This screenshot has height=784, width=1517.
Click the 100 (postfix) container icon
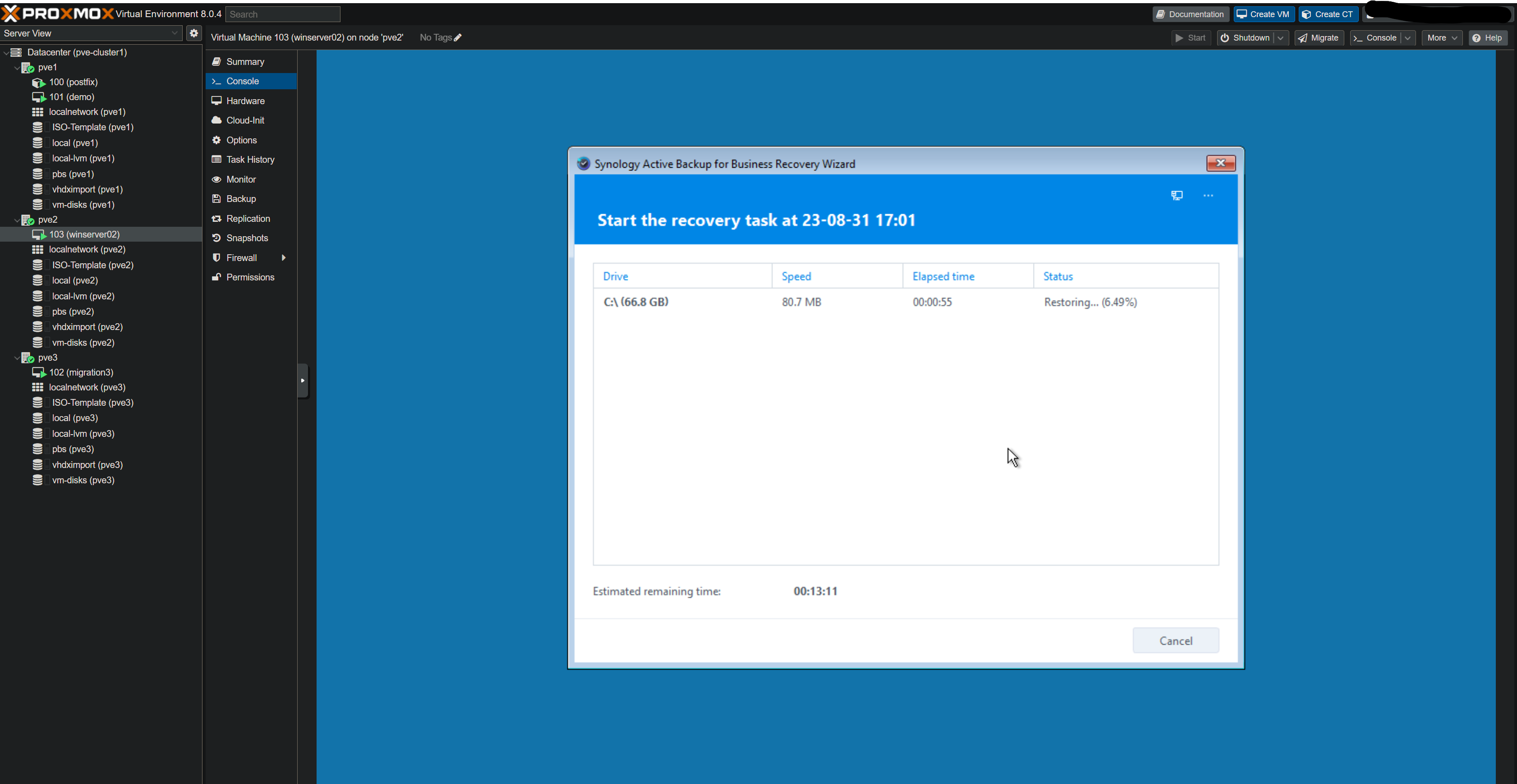(38, 83)
